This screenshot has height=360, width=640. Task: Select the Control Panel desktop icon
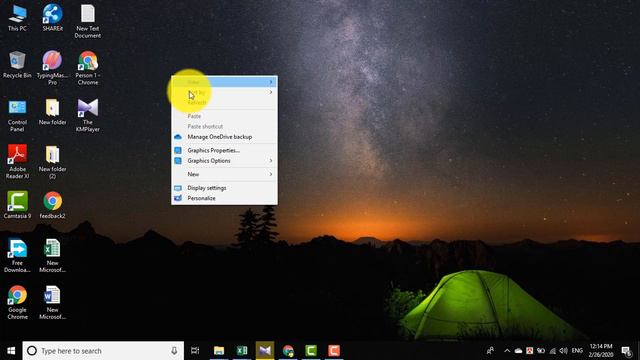17,115
